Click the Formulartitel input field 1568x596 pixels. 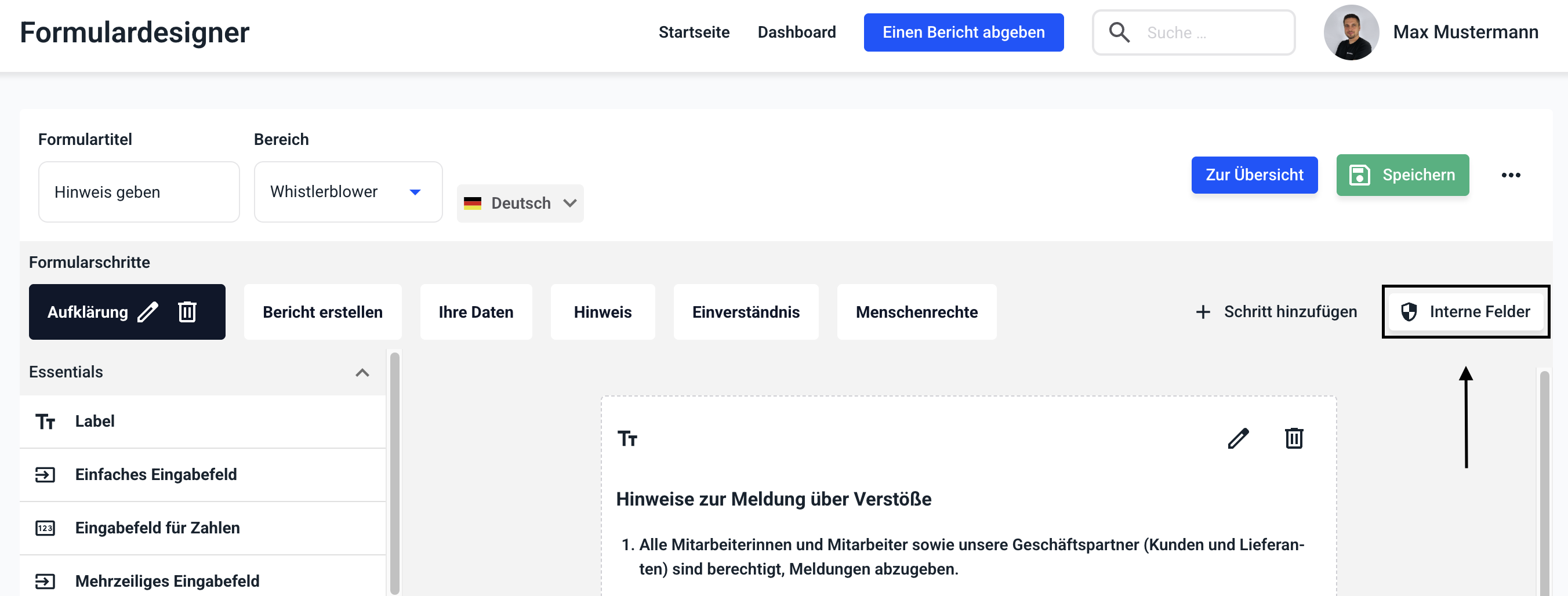tap(139, 192)
